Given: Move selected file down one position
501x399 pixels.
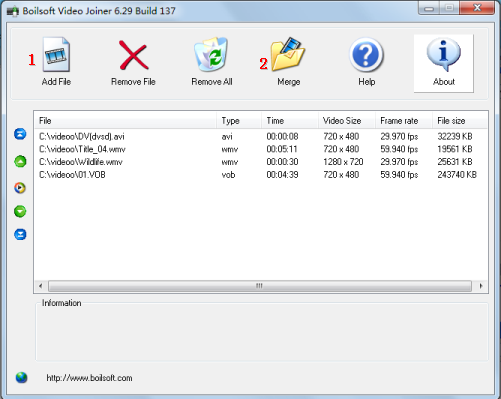Looking at the screenshot, I should point(20,211).
